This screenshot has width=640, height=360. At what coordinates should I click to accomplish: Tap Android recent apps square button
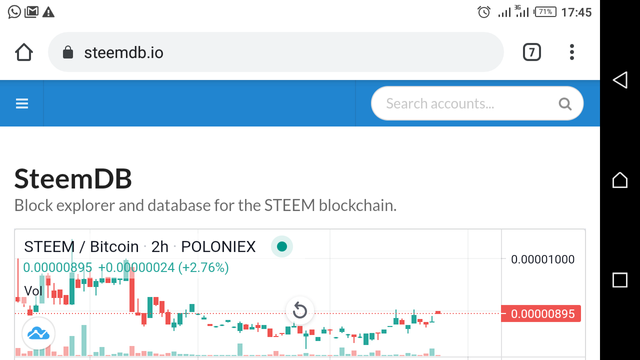[620, 280]
